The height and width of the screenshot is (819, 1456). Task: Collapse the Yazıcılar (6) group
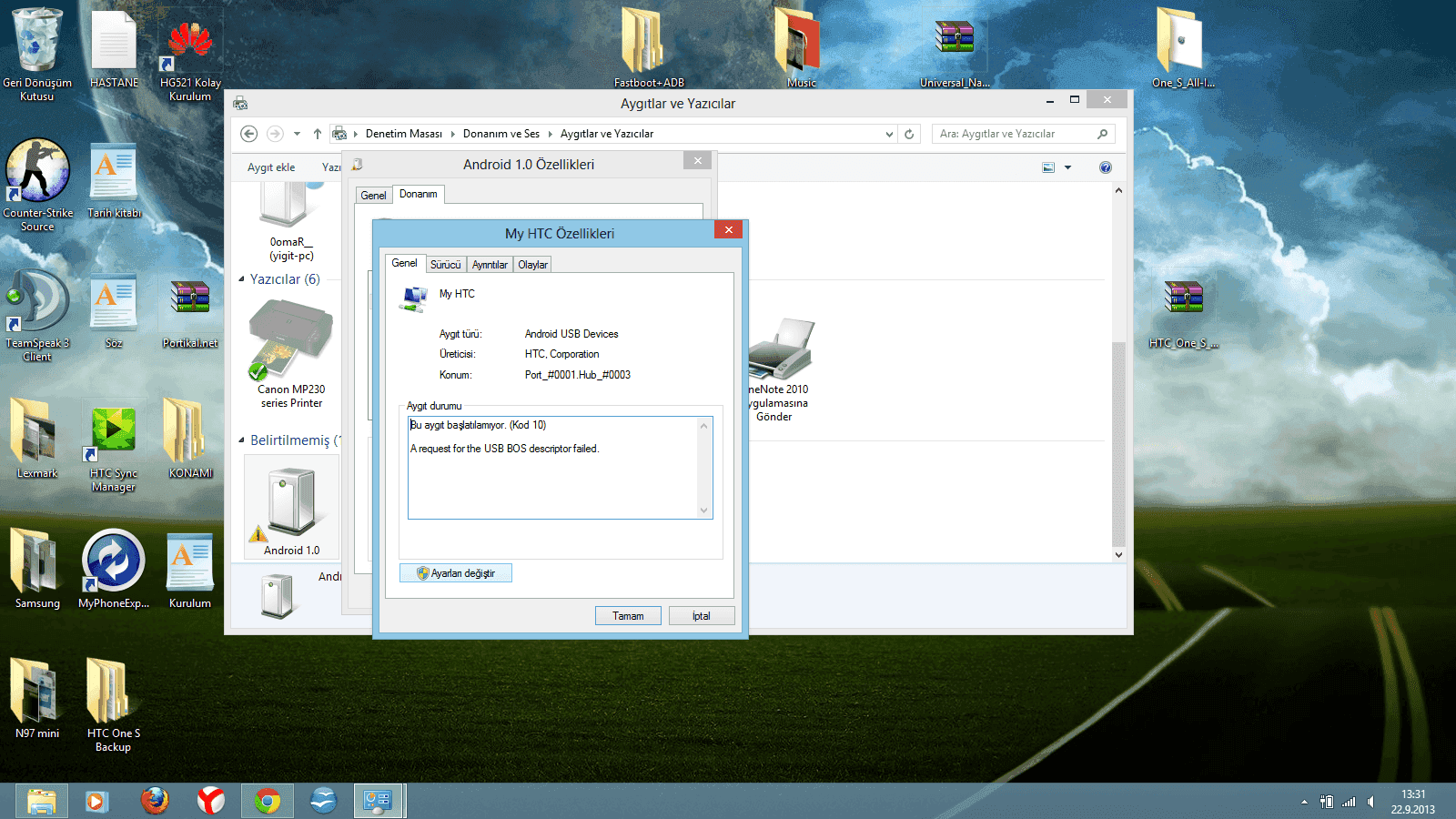click(241, 279)
